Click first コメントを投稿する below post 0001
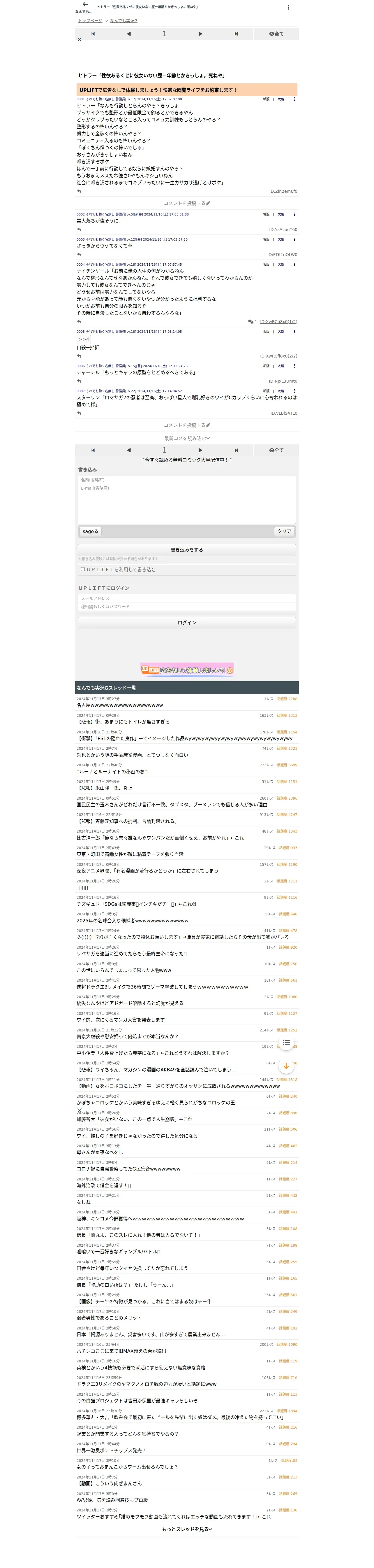 (x=187, y=203)
